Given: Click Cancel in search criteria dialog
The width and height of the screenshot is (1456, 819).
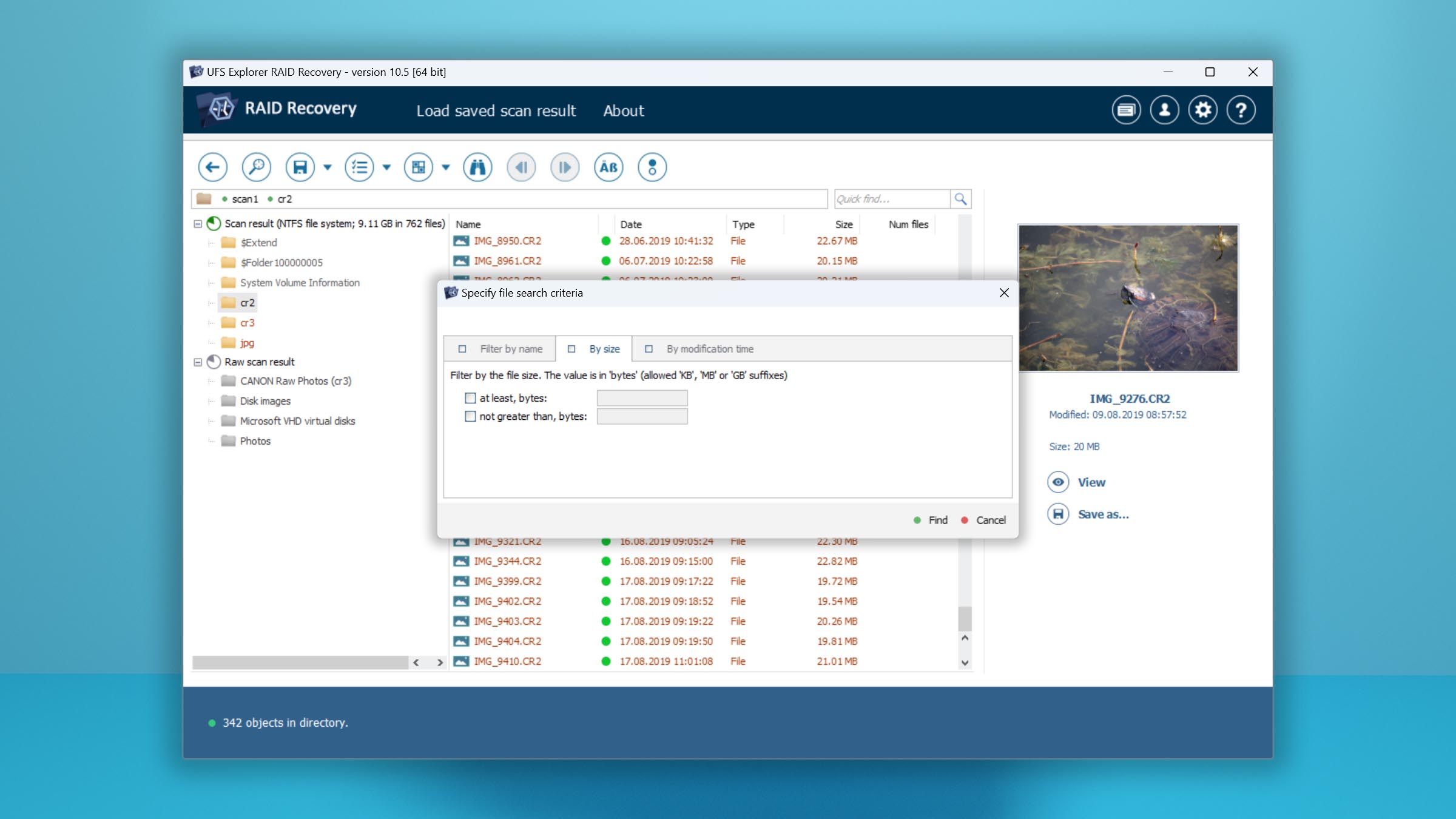Looking at the screenshot, I should 983,520.
